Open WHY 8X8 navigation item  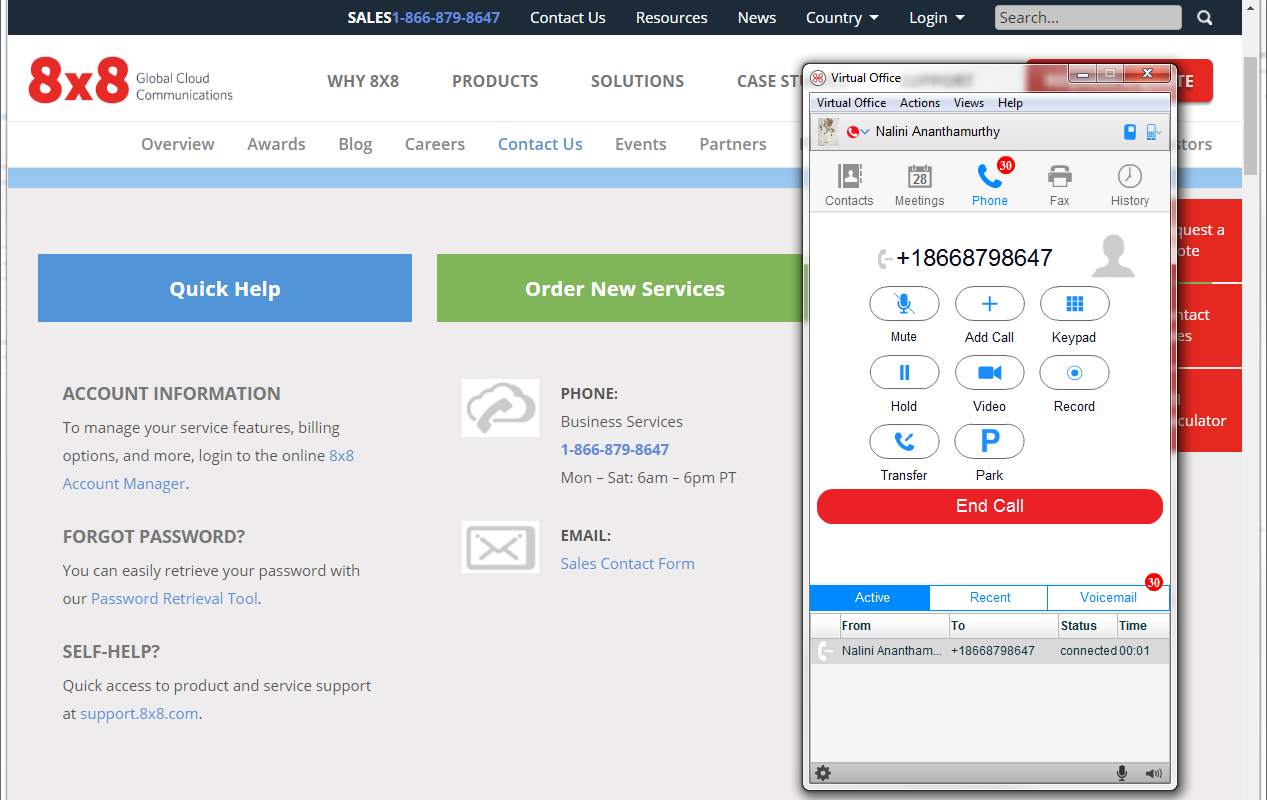(x=363, y=81)
